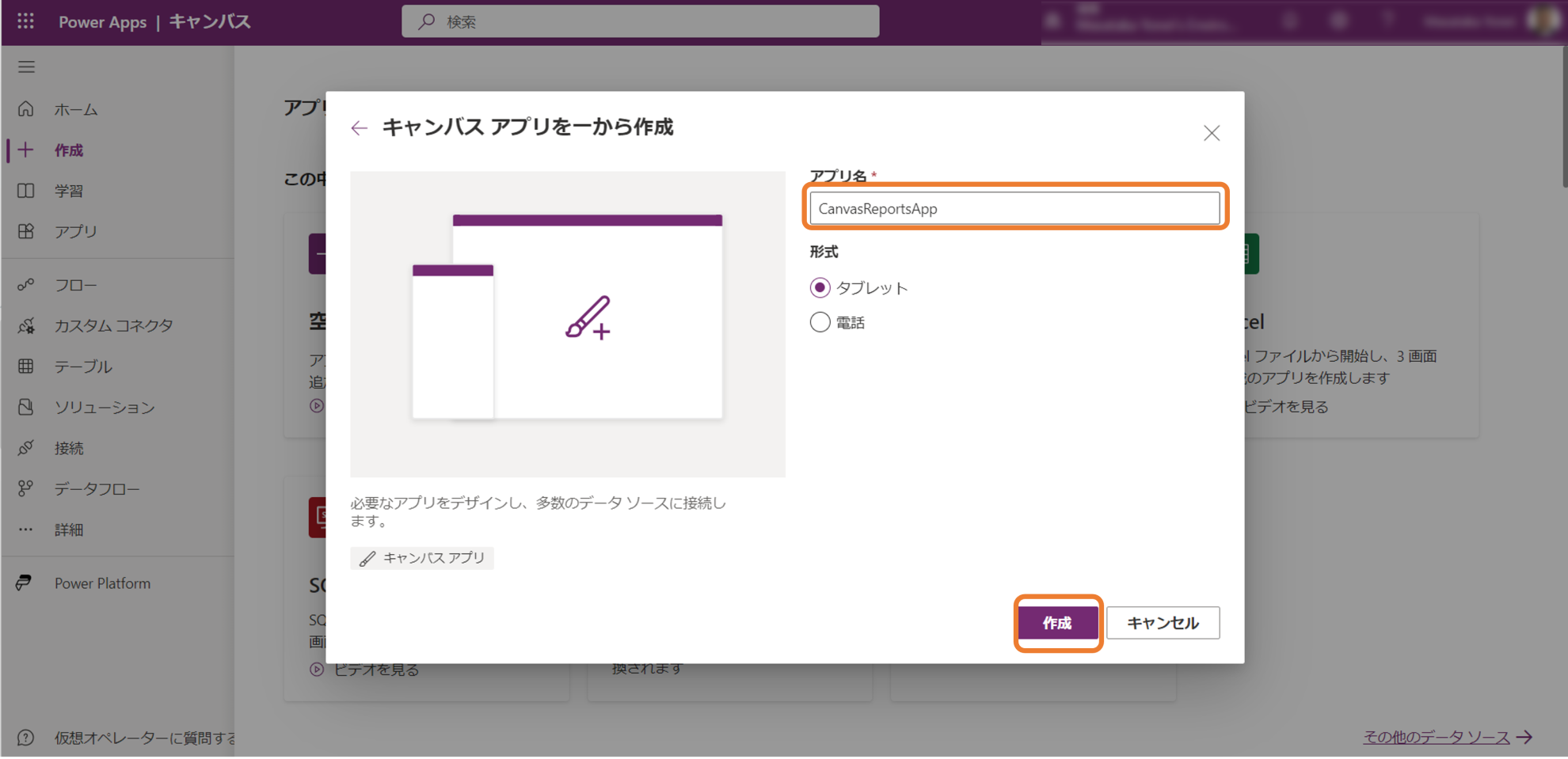Click the アプリ名 text field
Screen dimensions: 1568x759
(1014, 208)
